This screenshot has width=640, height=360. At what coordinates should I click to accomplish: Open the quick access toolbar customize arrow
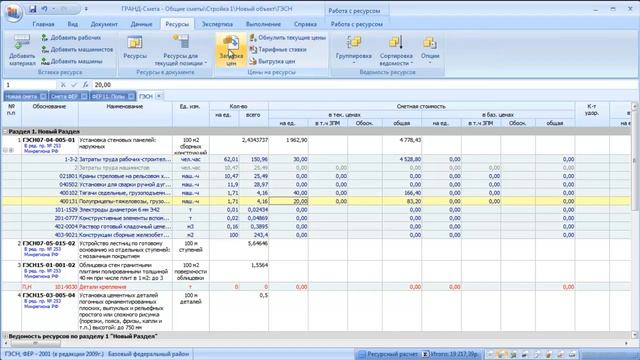(x=86, y=9)
